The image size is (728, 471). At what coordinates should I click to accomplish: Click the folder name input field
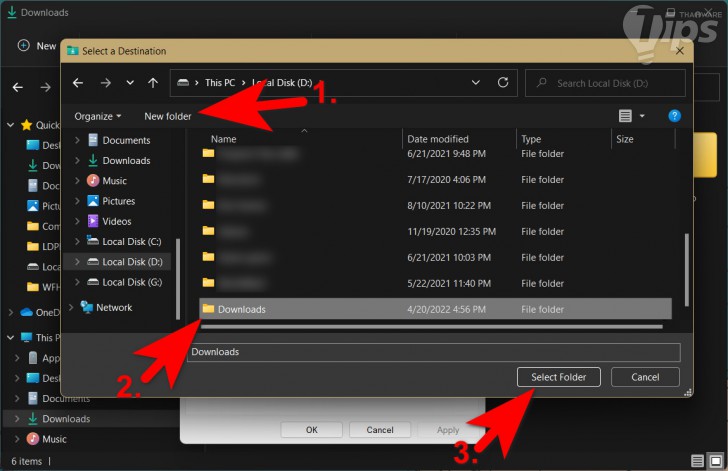[434, 352]
